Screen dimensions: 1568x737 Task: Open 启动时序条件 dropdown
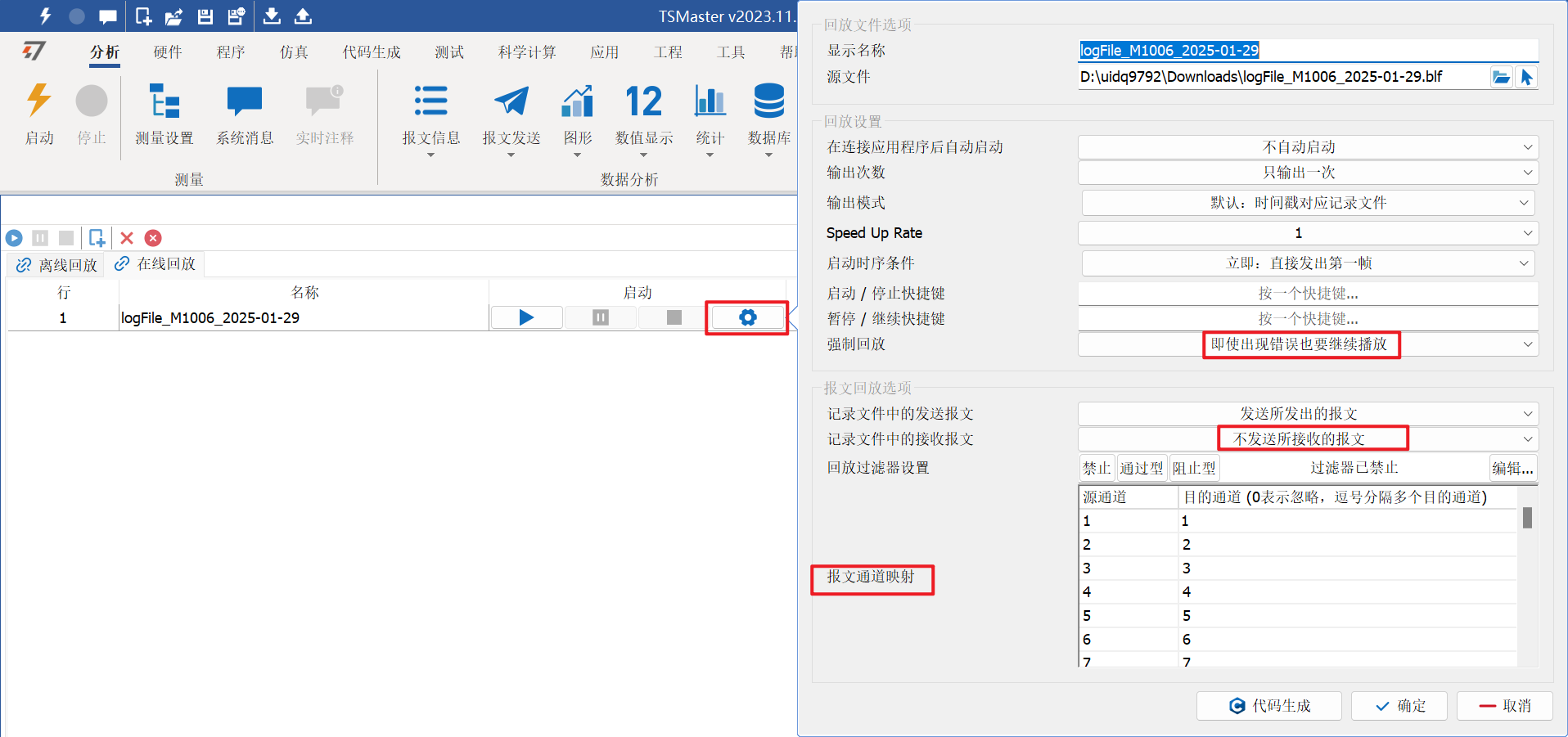click(x=1308, y=263)
